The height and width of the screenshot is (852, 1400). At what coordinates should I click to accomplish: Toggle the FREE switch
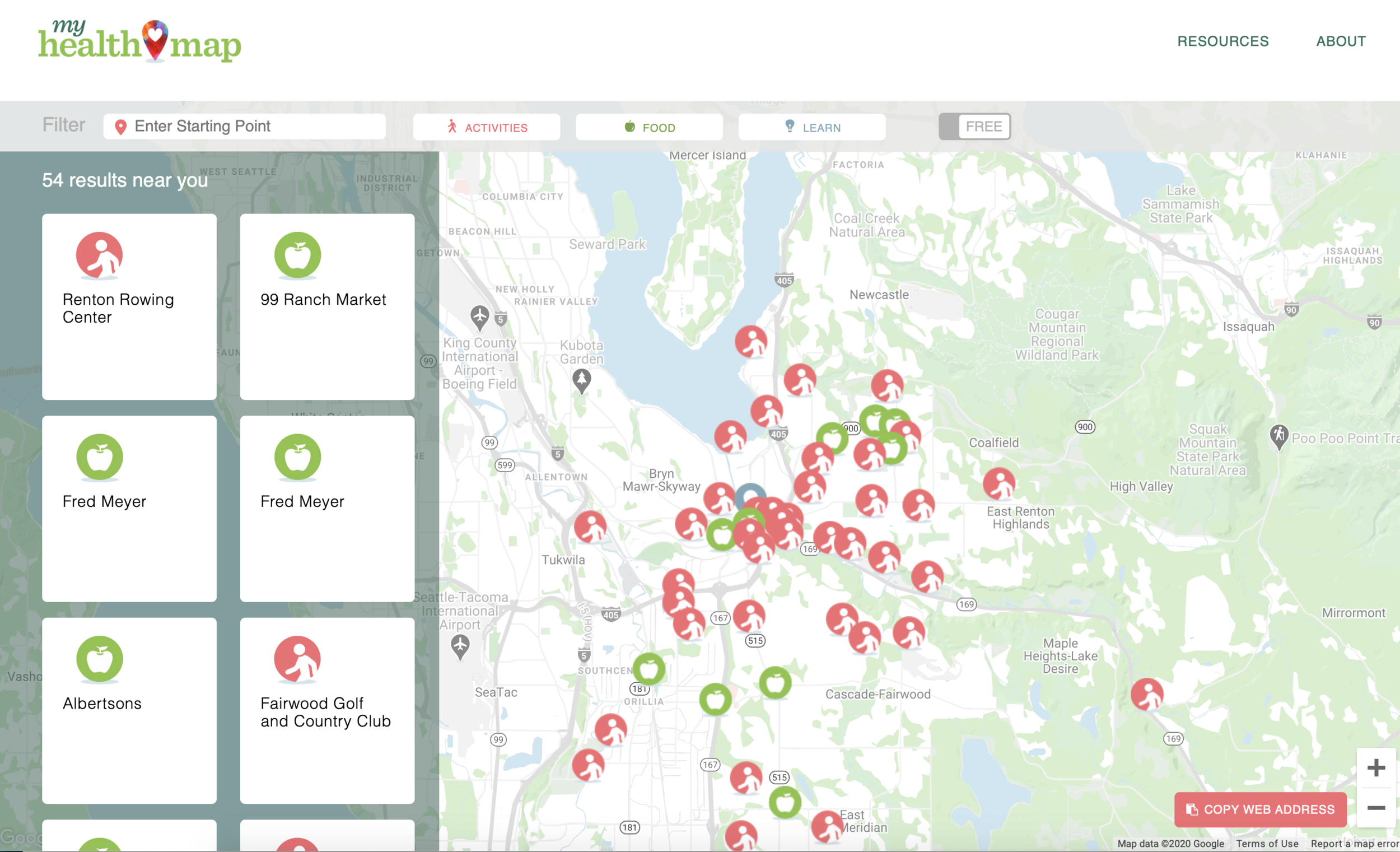pos(974,126)
